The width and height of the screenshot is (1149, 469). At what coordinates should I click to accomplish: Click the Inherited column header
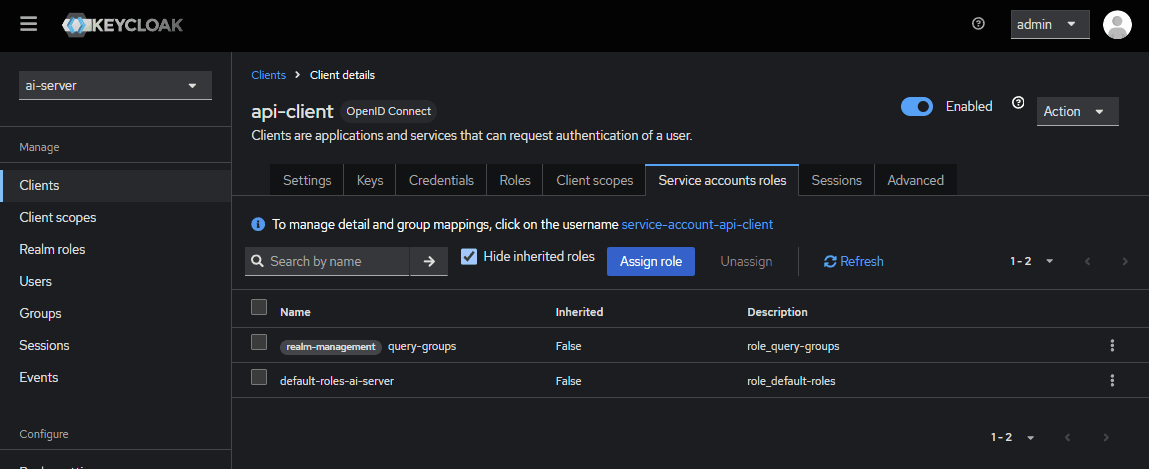coord(579,312)
